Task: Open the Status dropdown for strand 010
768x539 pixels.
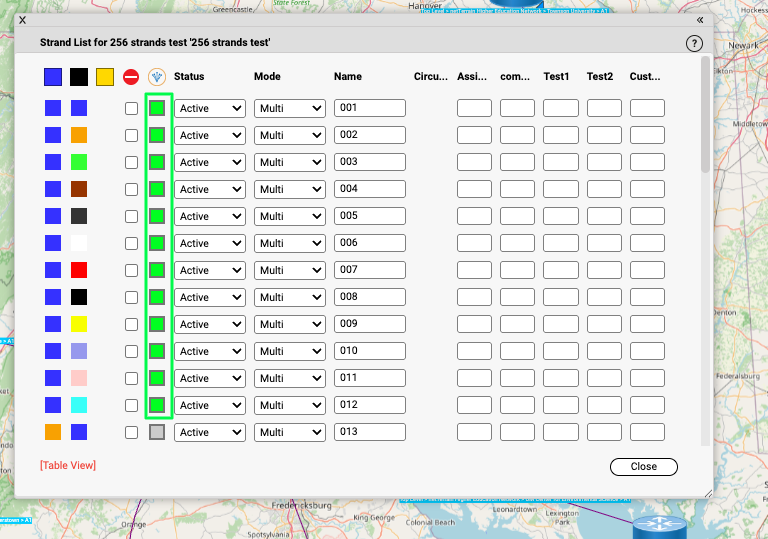Action: [x=210, y=351]
